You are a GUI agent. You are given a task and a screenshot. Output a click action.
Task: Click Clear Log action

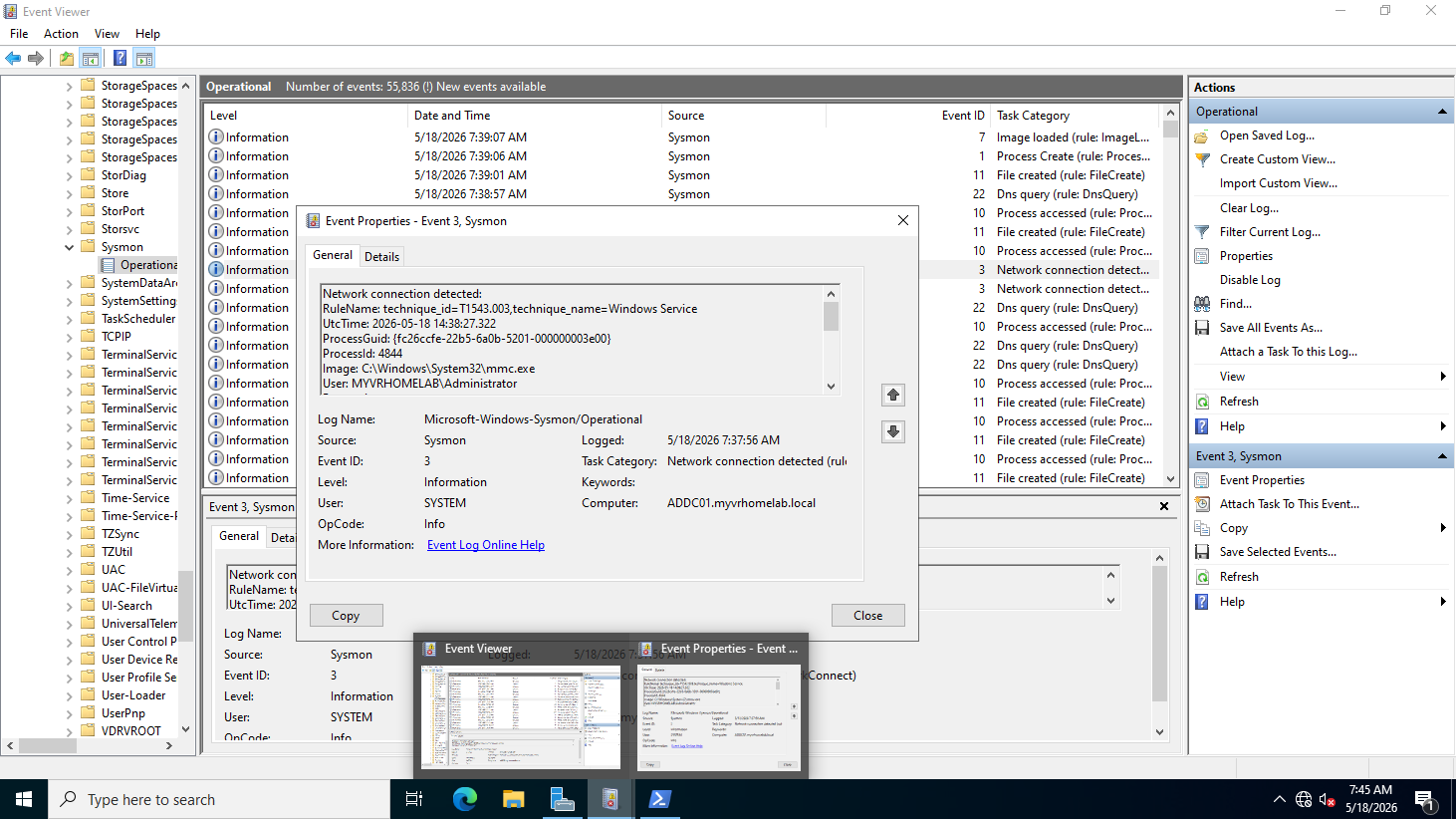[1249, 208]
